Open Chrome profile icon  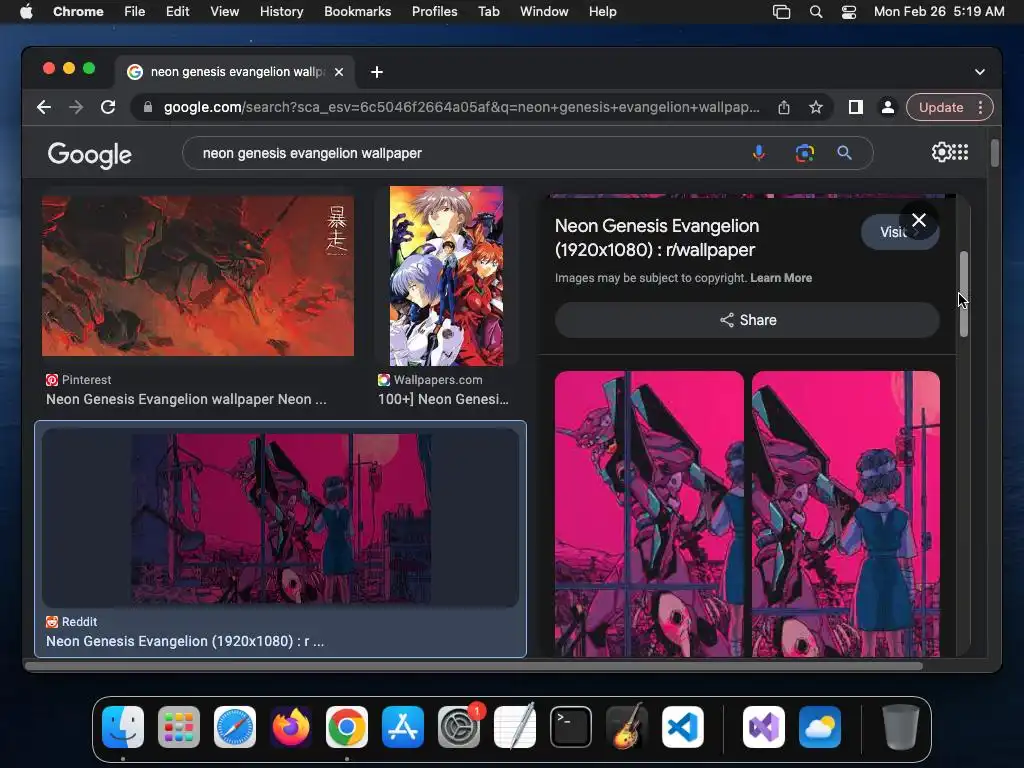[888, 107]
